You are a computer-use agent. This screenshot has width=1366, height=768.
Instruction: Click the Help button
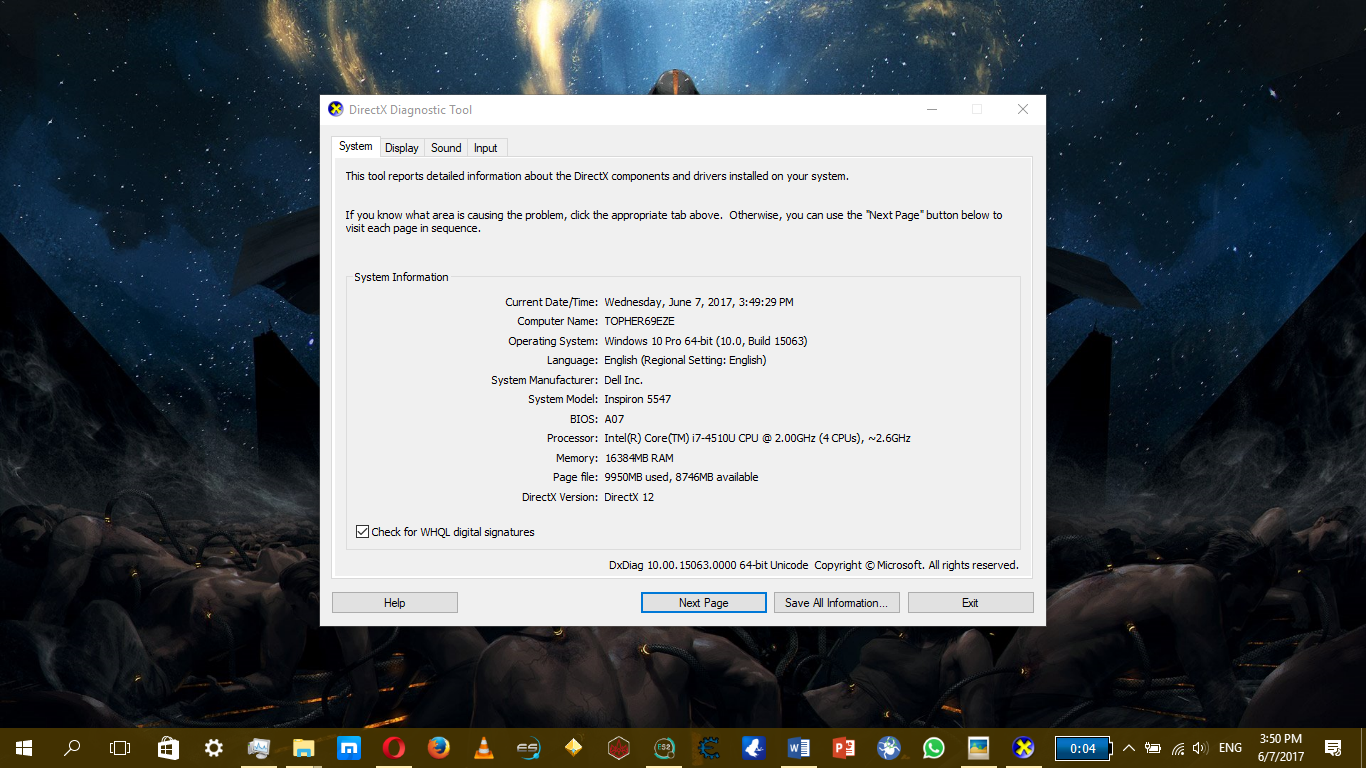395,603
